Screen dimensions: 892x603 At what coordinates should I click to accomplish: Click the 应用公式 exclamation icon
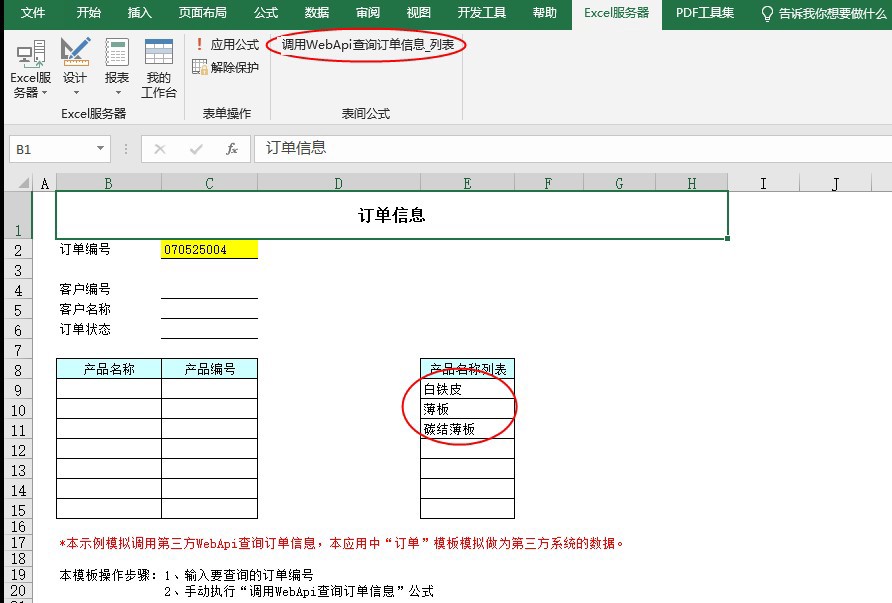[x=199, y=45]
